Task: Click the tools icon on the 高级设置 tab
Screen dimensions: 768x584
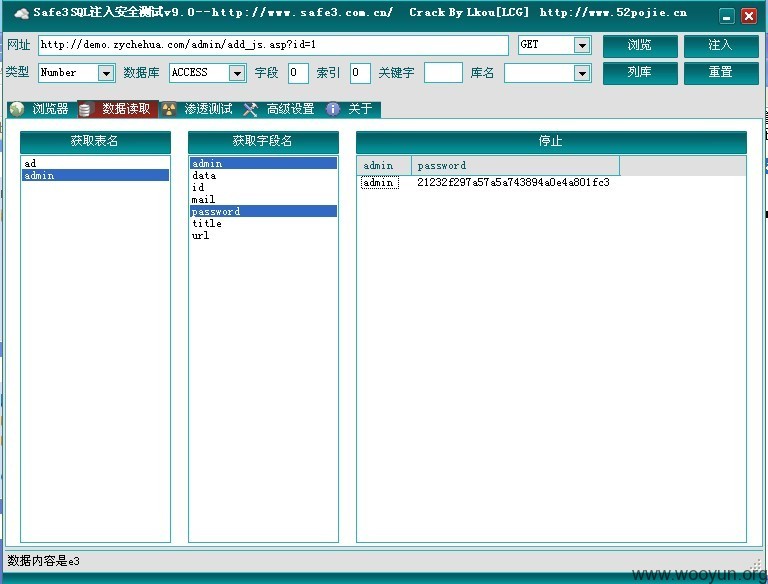Action: tap(250, 109)
